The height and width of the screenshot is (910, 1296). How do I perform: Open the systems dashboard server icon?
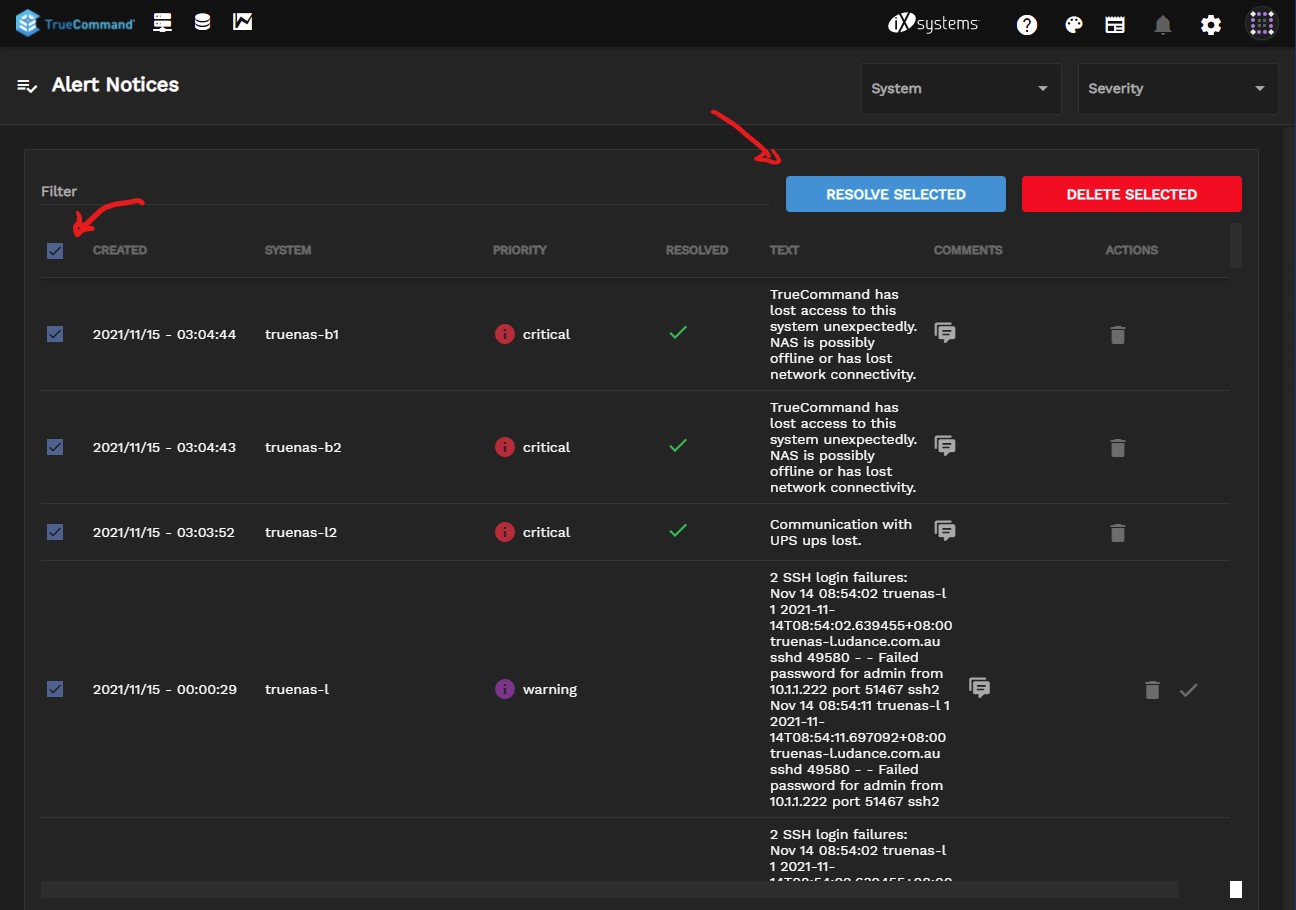(162, 22)
